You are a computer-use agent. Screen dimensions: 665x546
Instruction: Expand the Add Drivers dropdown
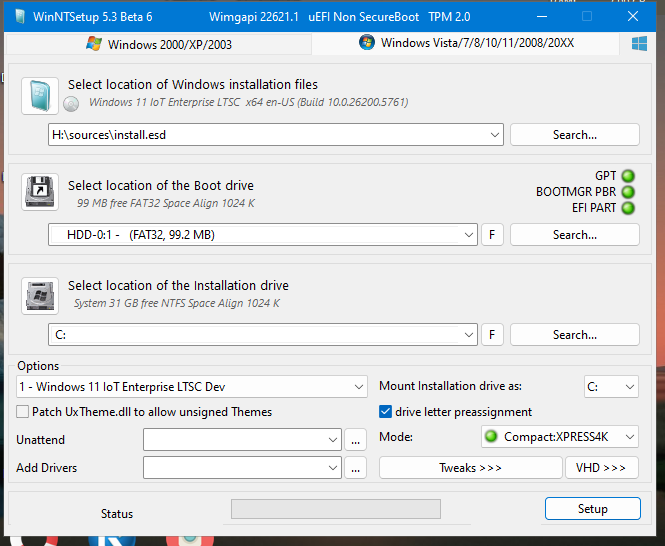pos(333,468)
